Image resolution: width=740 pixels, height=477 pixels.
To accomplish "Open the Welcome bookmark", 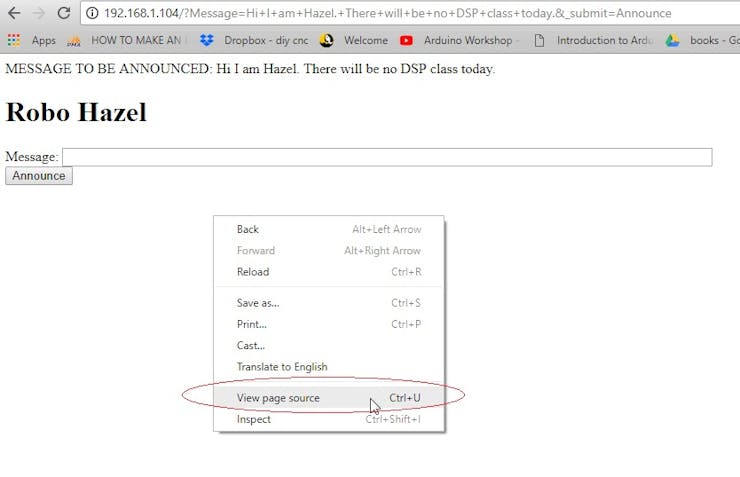I will pyautogui.click(x=366, y=41).
